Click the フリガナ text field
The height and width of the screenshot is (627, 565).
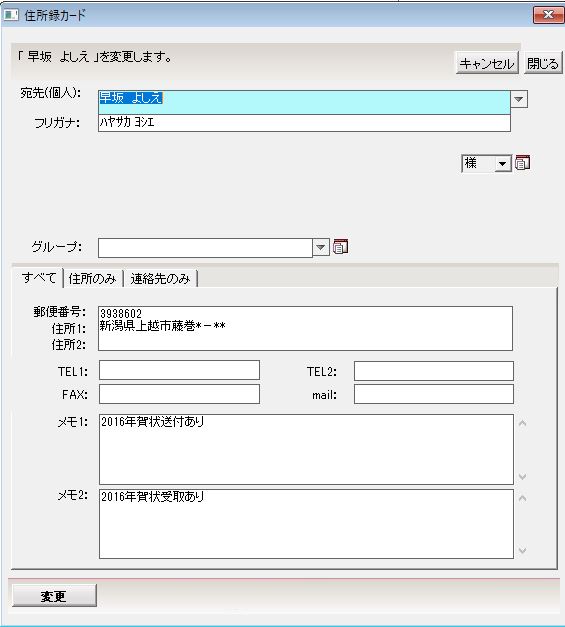click(x=304, y=123)
